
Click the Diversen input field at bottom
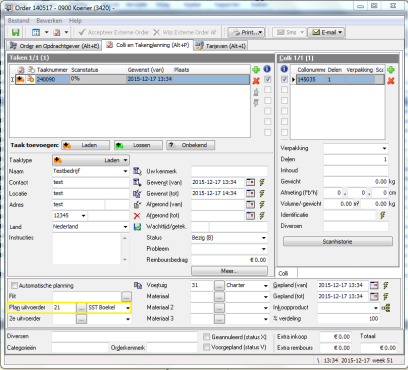click(x=125, y=336)
